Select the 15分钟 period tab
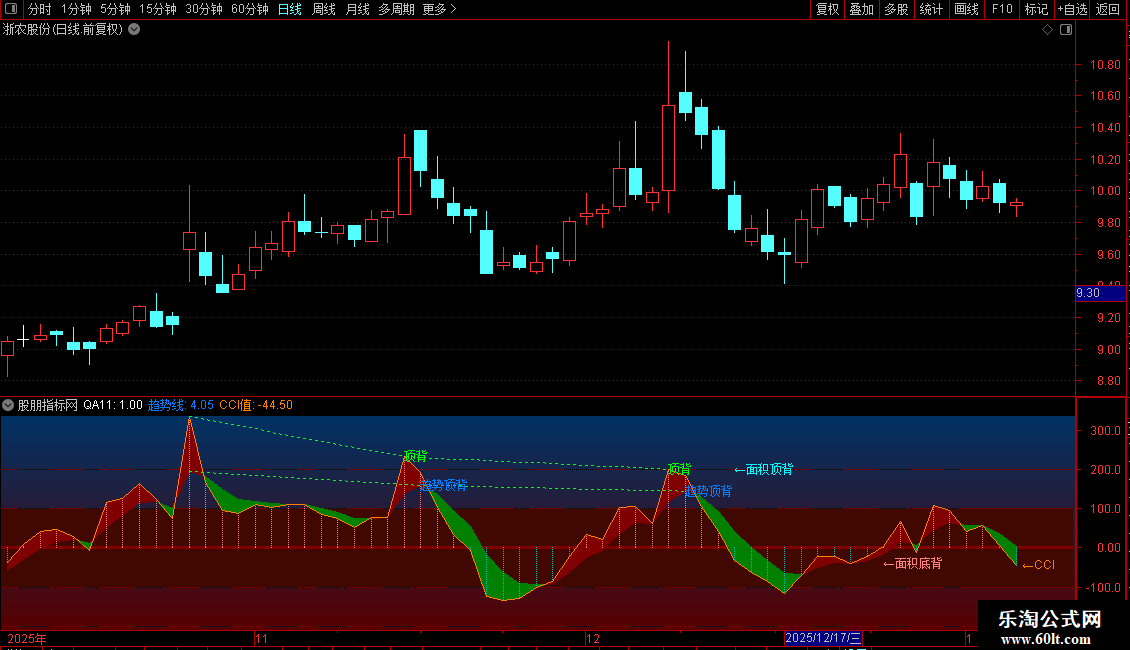This screenshot has height=650, width=1130. point(158,9)
